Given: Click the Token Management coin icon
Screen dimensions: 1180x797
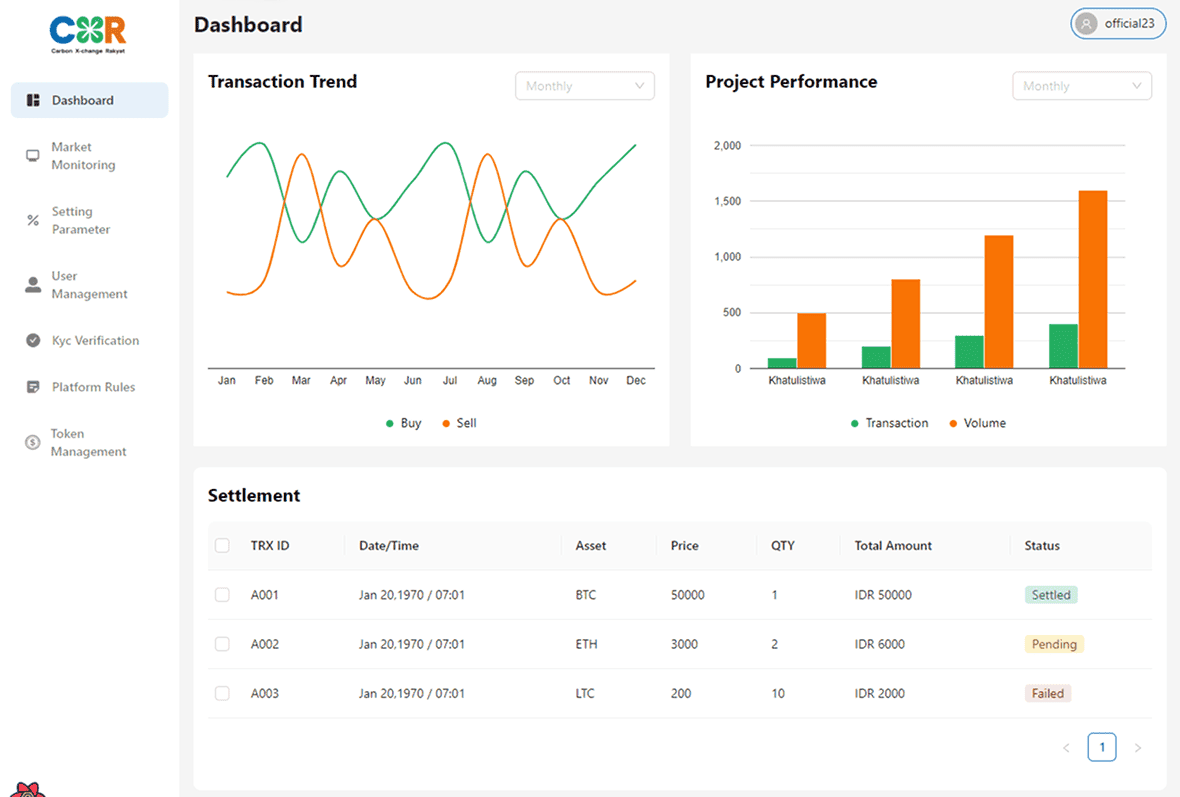Looking at the screenshot, I should tap(32, 443).
